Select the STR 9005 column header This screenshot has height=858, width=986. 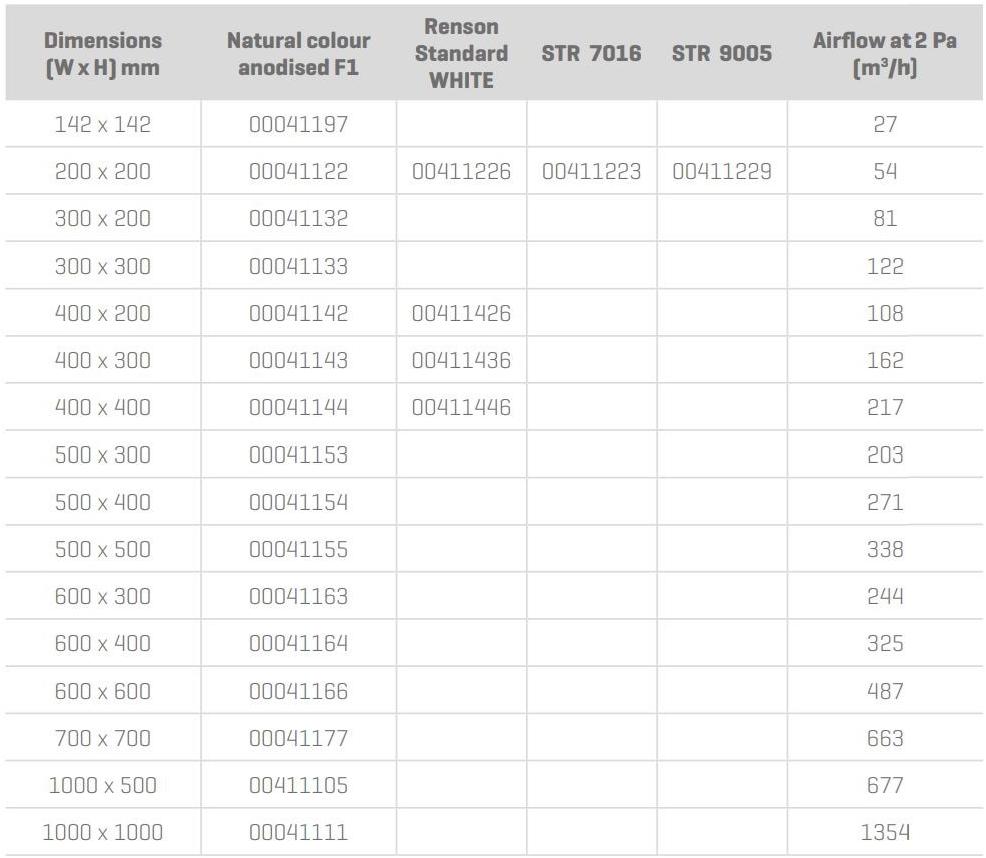click(x=722, y=54)
